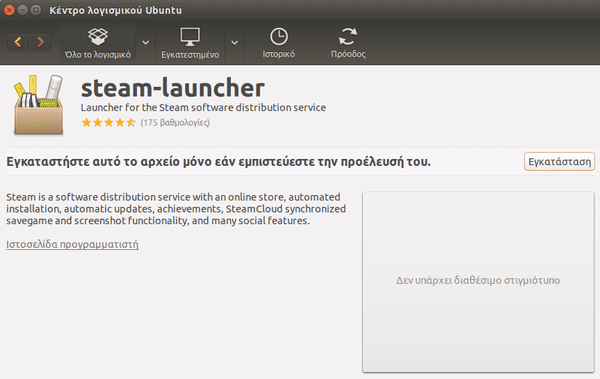
Task: Go forward with the right arrow button
Action: pyautogui.click(x=40, y=42)
